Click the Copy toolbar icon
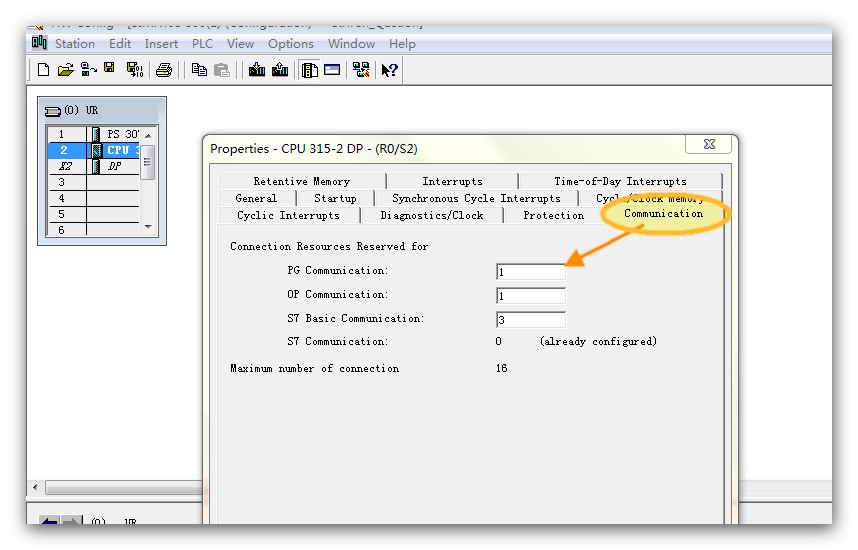This screenshot has width=858, height=550. (199, 70)
